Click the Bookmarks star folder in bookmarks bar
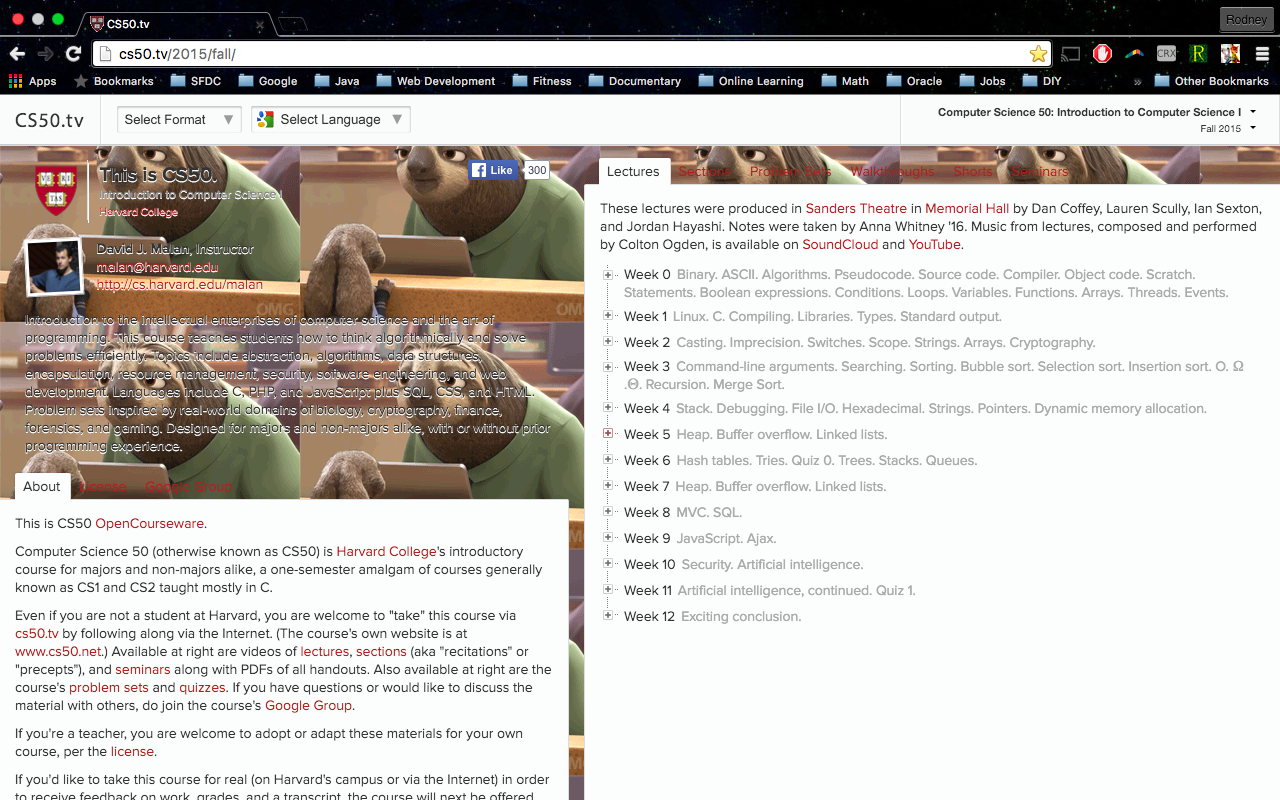Viewport: 1280px width, 800px height. [113, 81]
